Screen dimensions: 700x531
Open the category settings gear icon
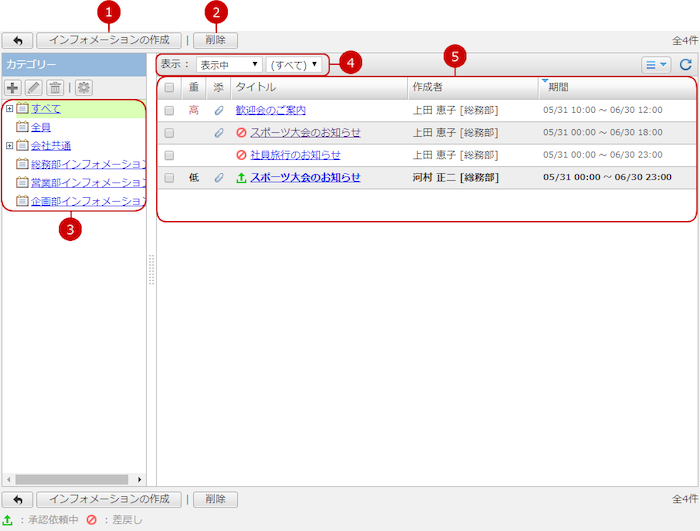(x=83, y=88)
